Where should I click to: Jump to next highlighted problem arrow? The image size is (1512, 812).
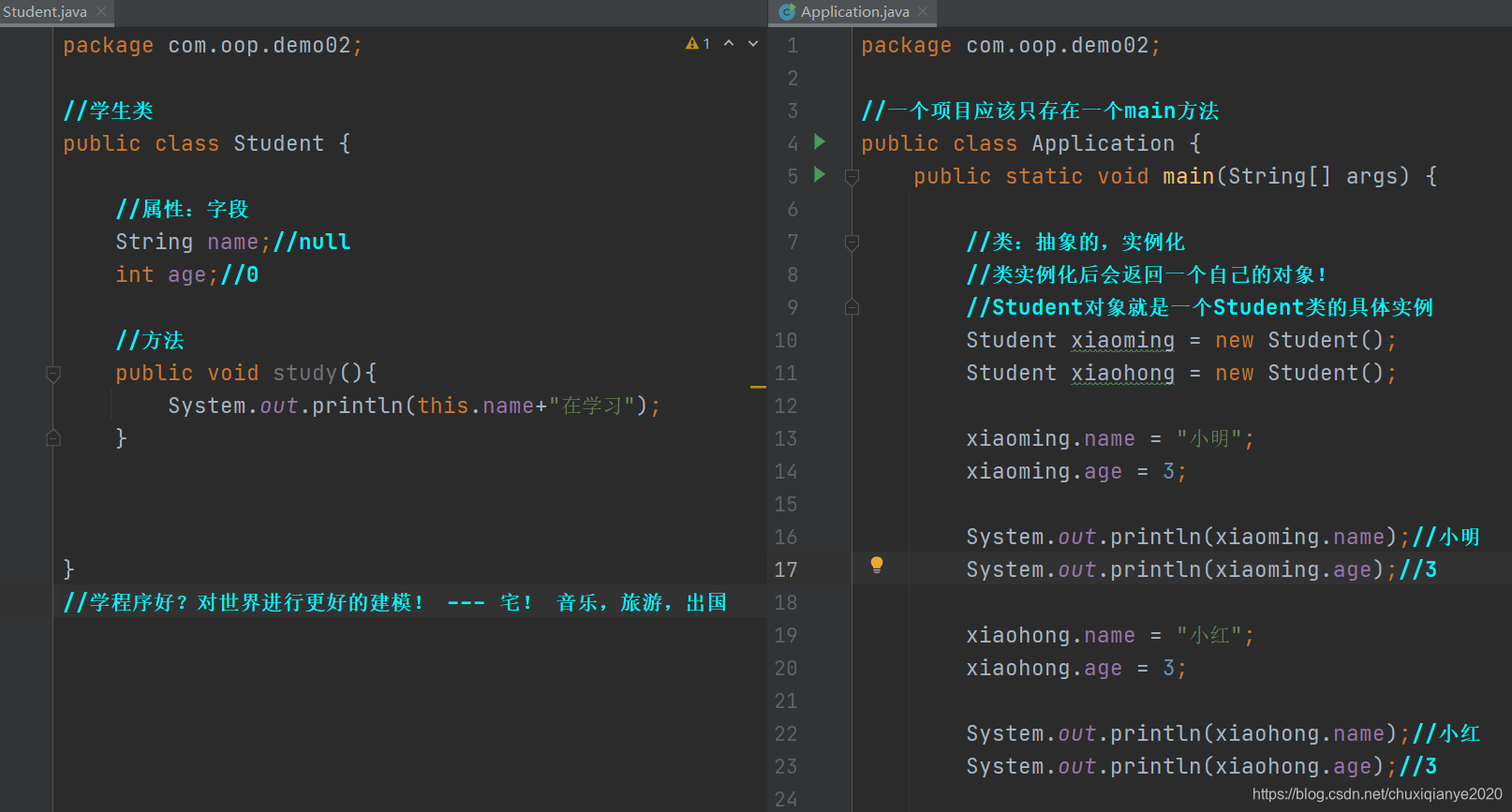pyautogui.click(x=753, y=44)
